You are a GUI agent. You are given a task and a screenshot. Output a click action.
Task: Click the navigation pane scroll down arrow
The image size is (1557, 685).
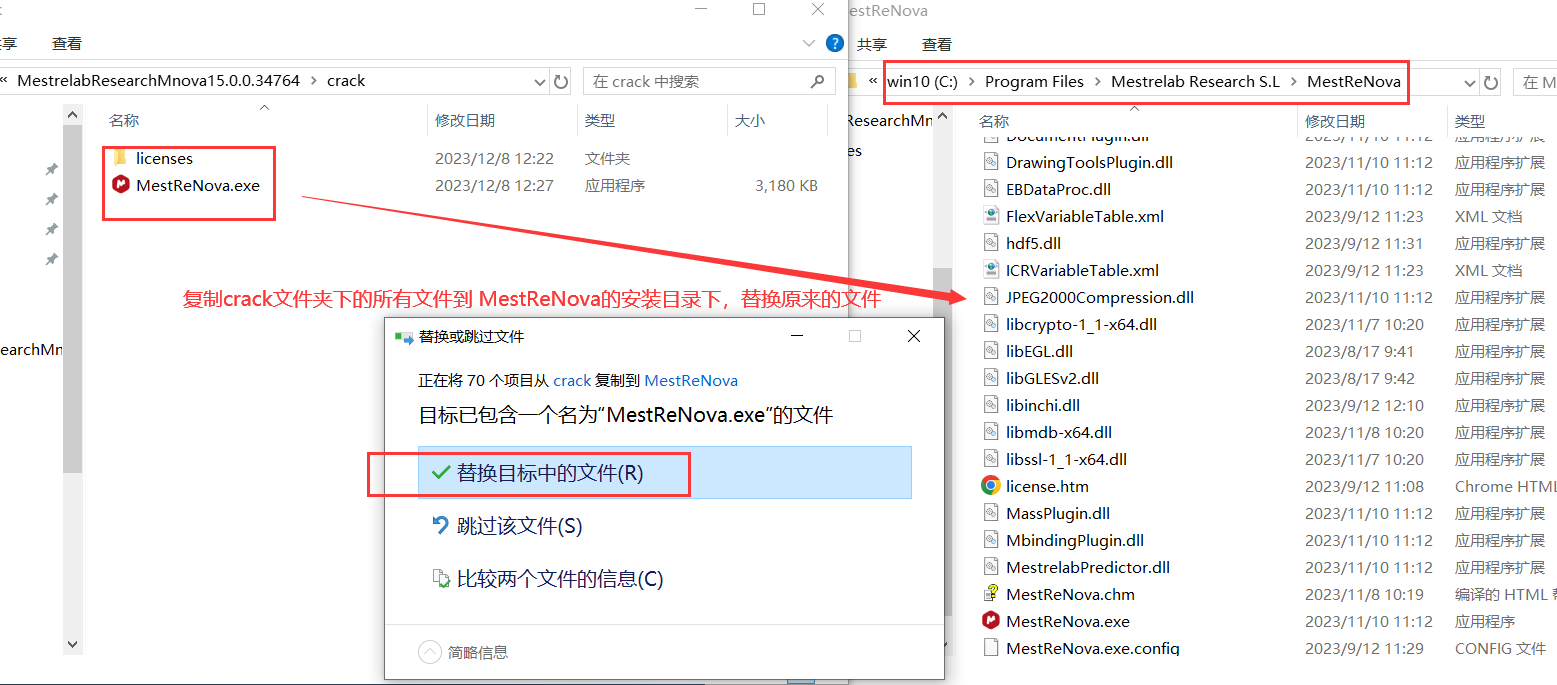(x=72, y=645)
